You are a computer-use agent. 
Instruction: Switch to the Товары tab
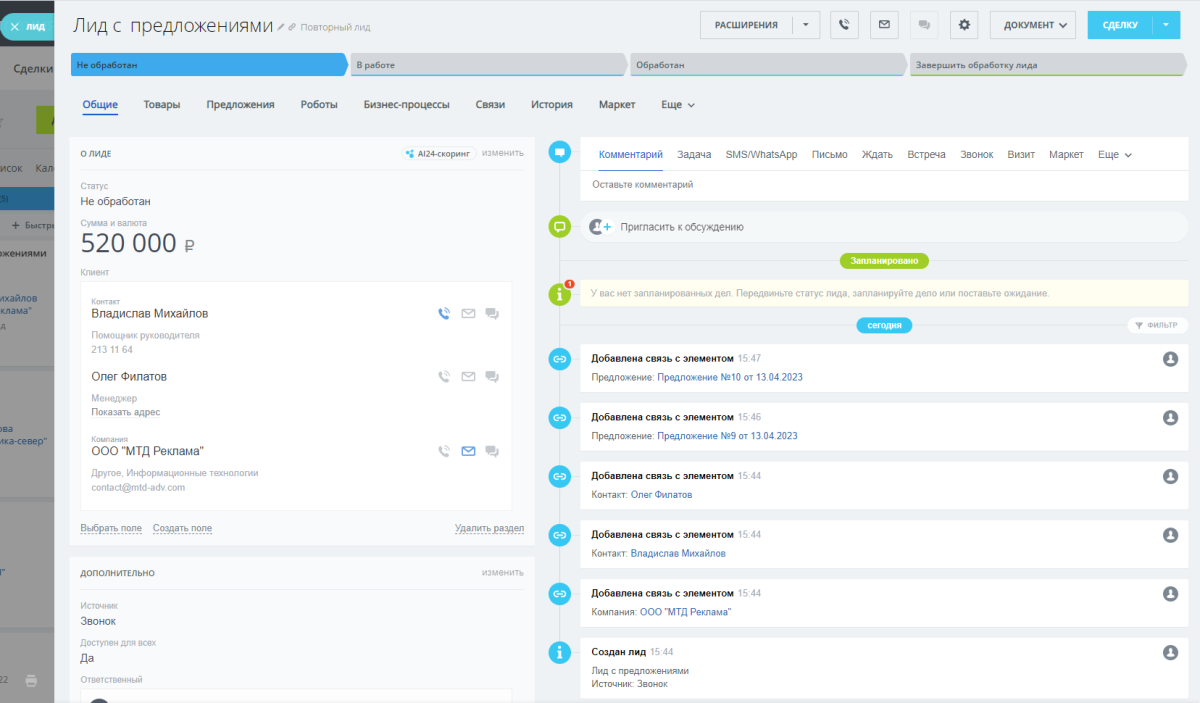pyautogui.click(x=161, y=104)
